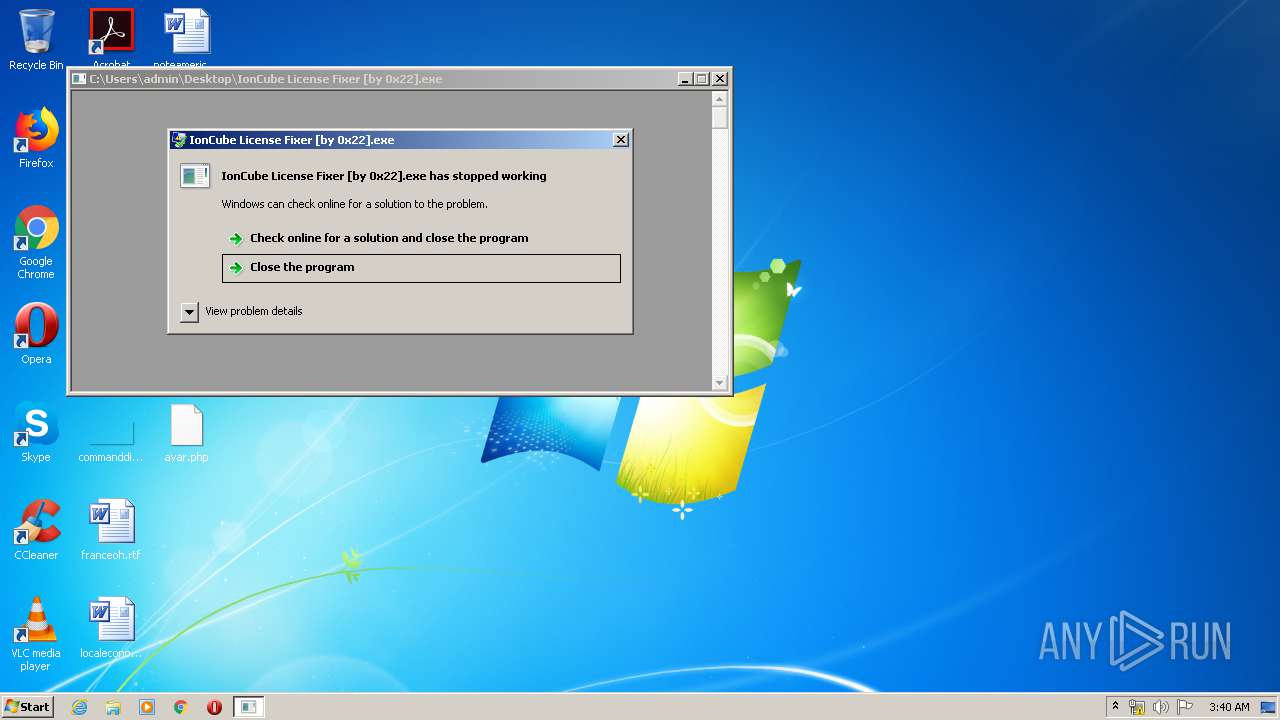1280x720 pixels.
Task: Select the avar.php file icon
Action: point(186,433)
